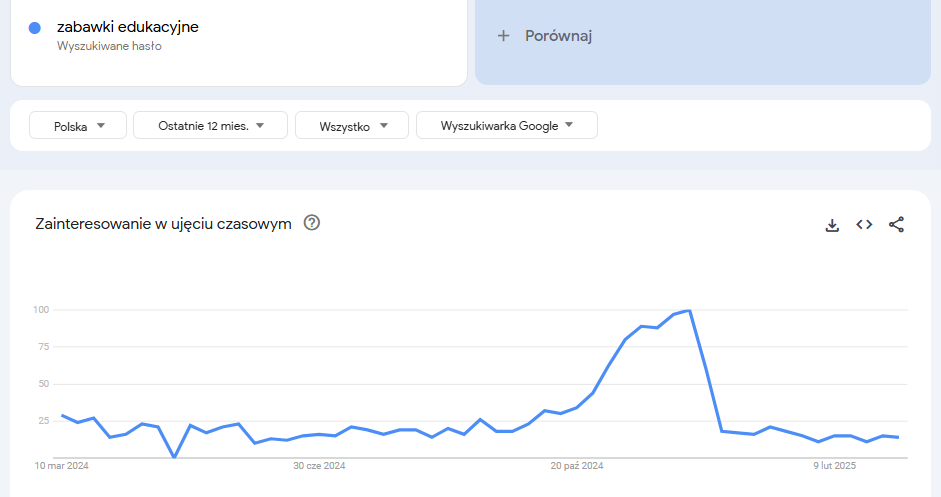Click the search term zabawki edukacyjne
Image resolution: width=941 pixels, height=497 pixels.
point(128,27)
